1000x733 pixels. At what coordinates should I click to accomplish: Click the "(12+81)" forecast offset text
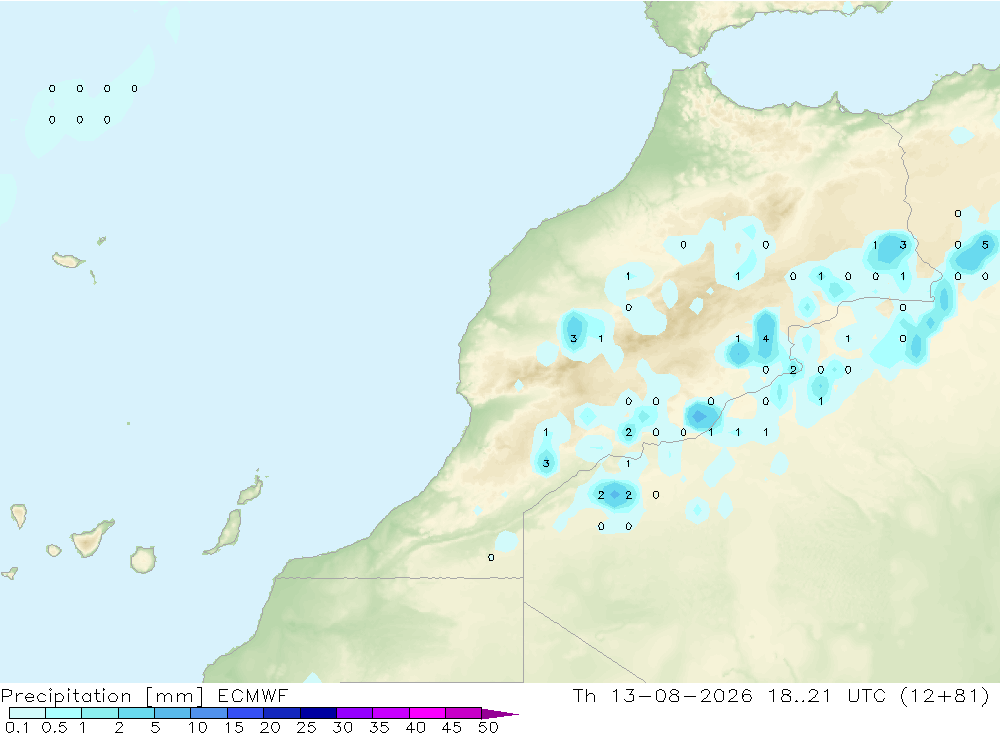(946, 695)
